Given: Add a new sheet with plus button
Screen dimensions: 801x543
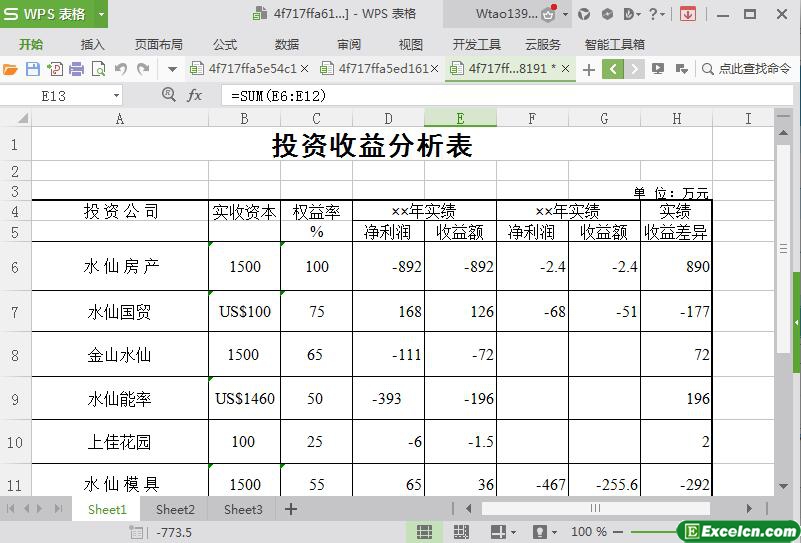Looking at the screenshot, I should [291, 509].
